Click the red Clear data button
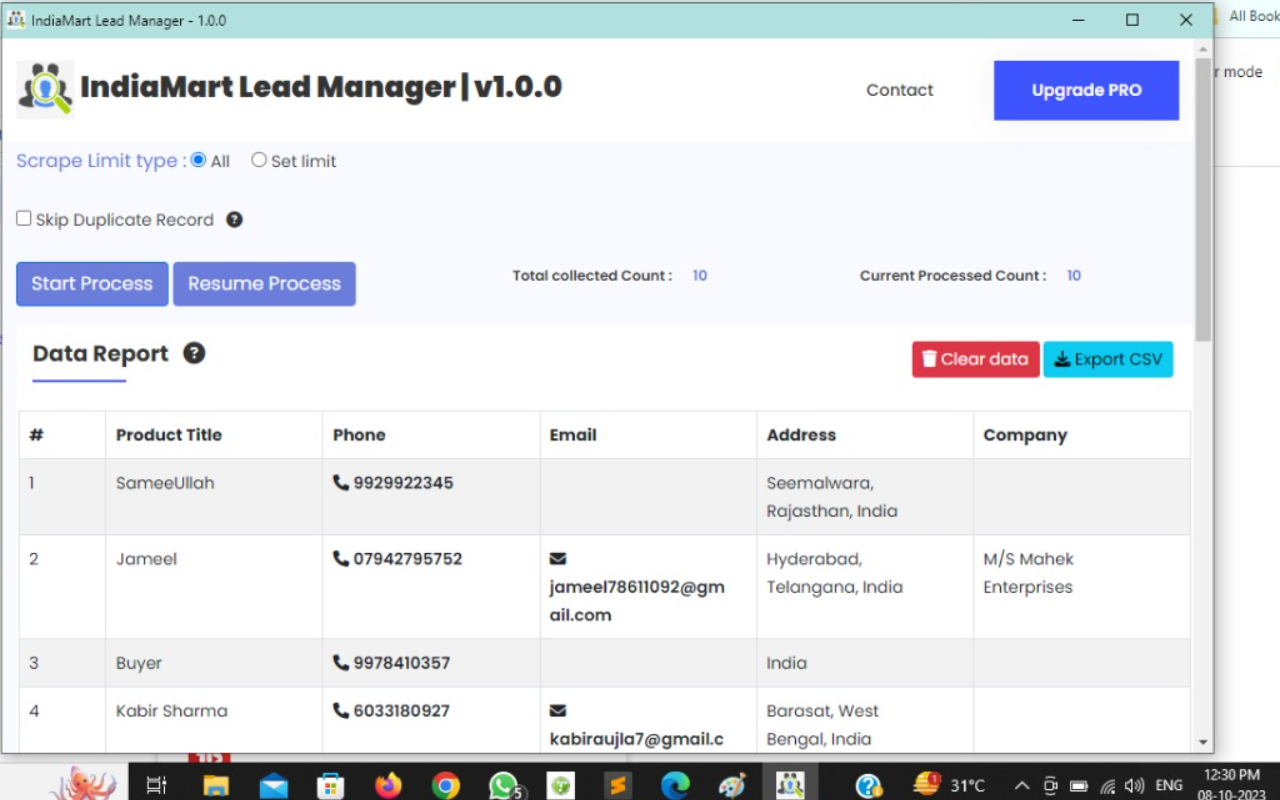 pos(975,359)
